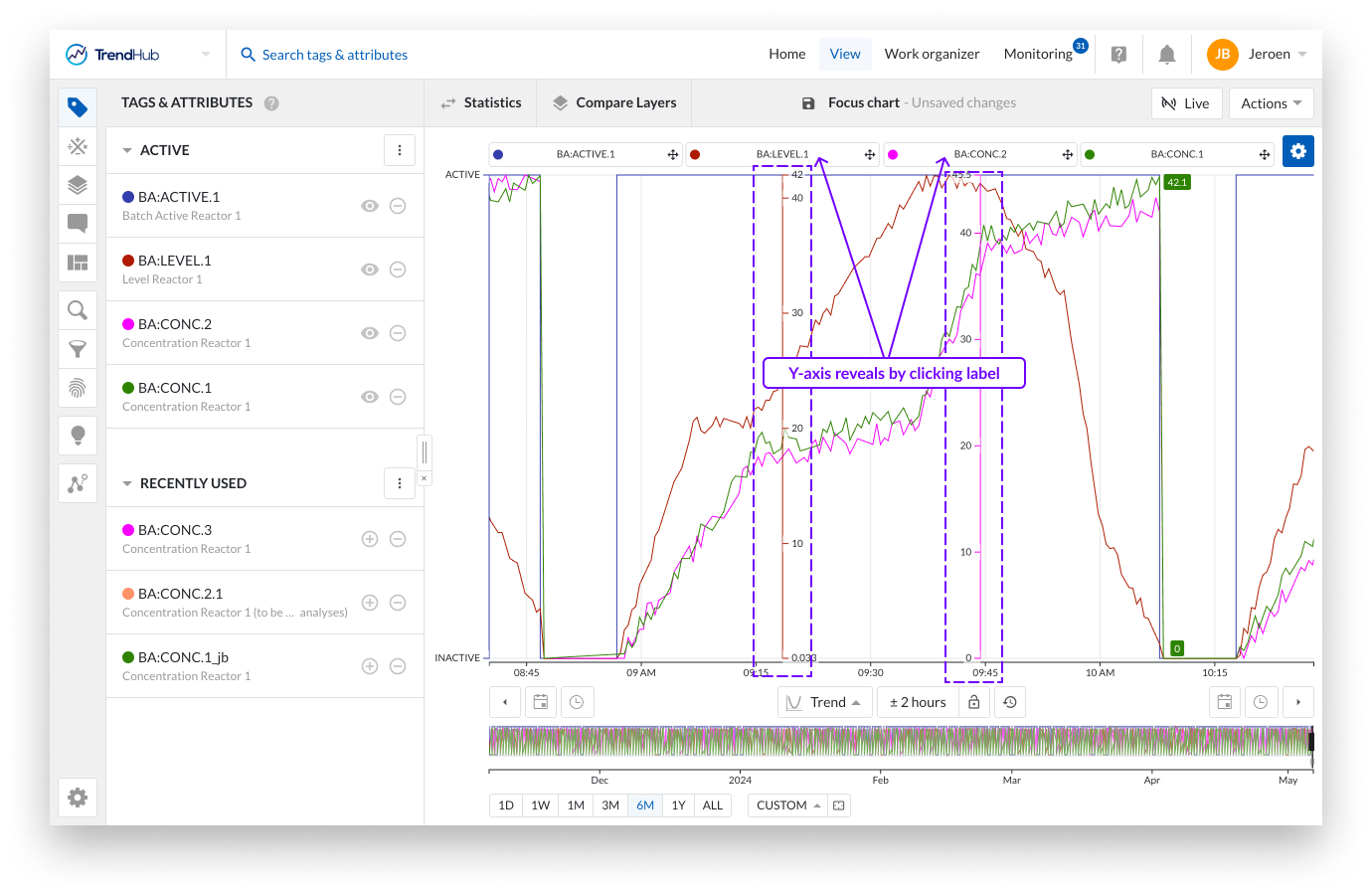Click the notifications bell icon
Viewport: 1372px width, 895px height.
[x=1167, y=55]
